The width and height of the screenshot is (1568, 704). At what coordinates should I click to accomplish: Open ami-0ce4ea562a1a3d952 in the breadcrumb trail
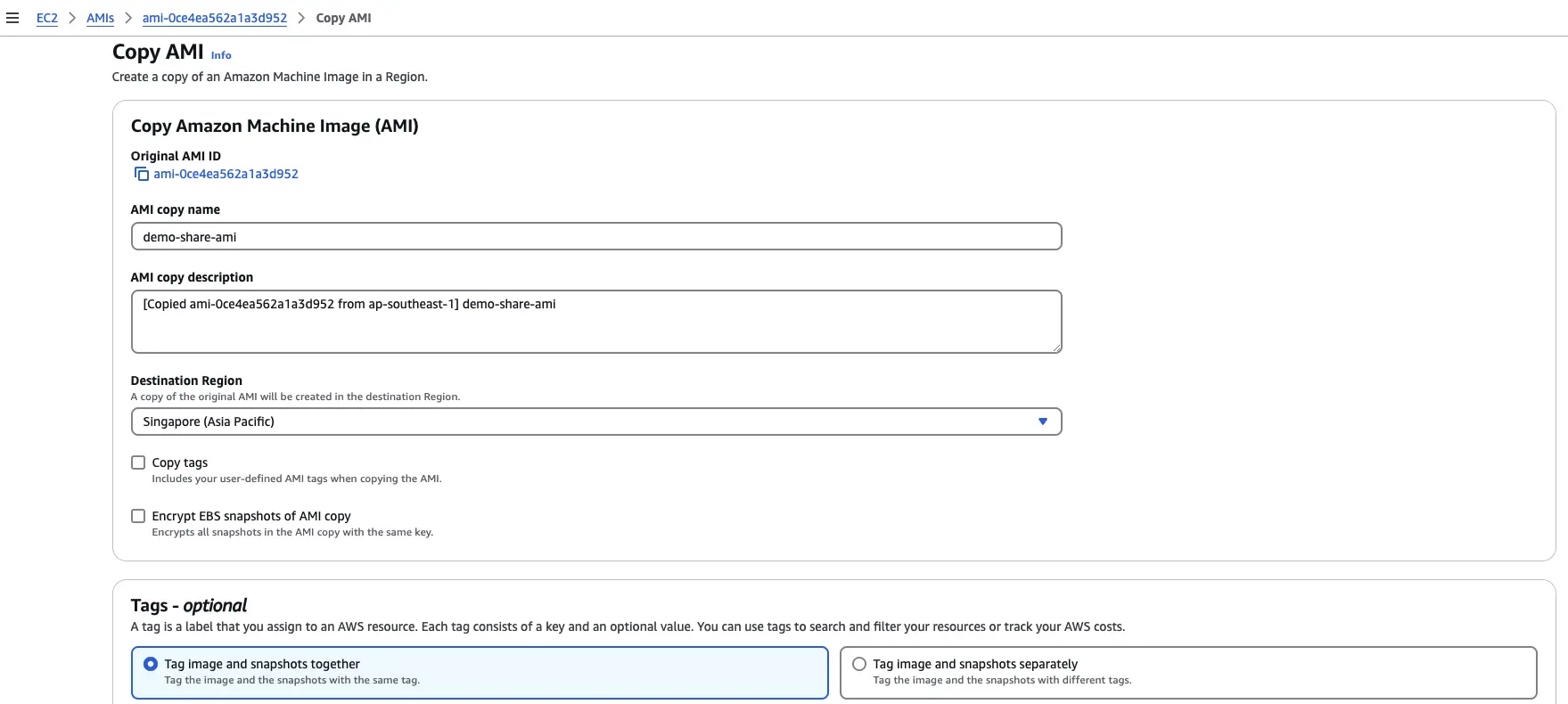pos(214,18)
